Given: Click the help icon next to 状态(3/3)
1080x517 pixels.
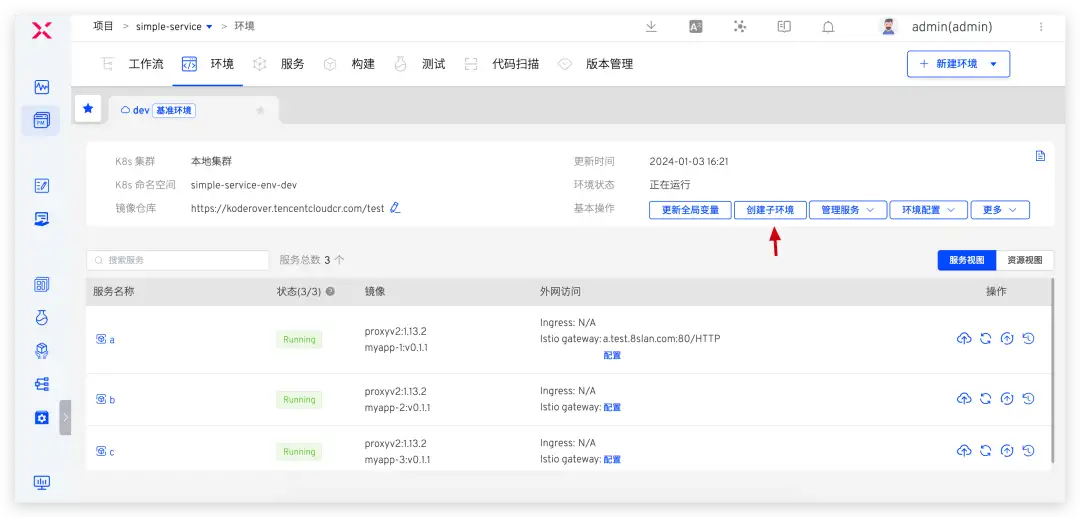Looking at the screenshot, I should (330, 292).
